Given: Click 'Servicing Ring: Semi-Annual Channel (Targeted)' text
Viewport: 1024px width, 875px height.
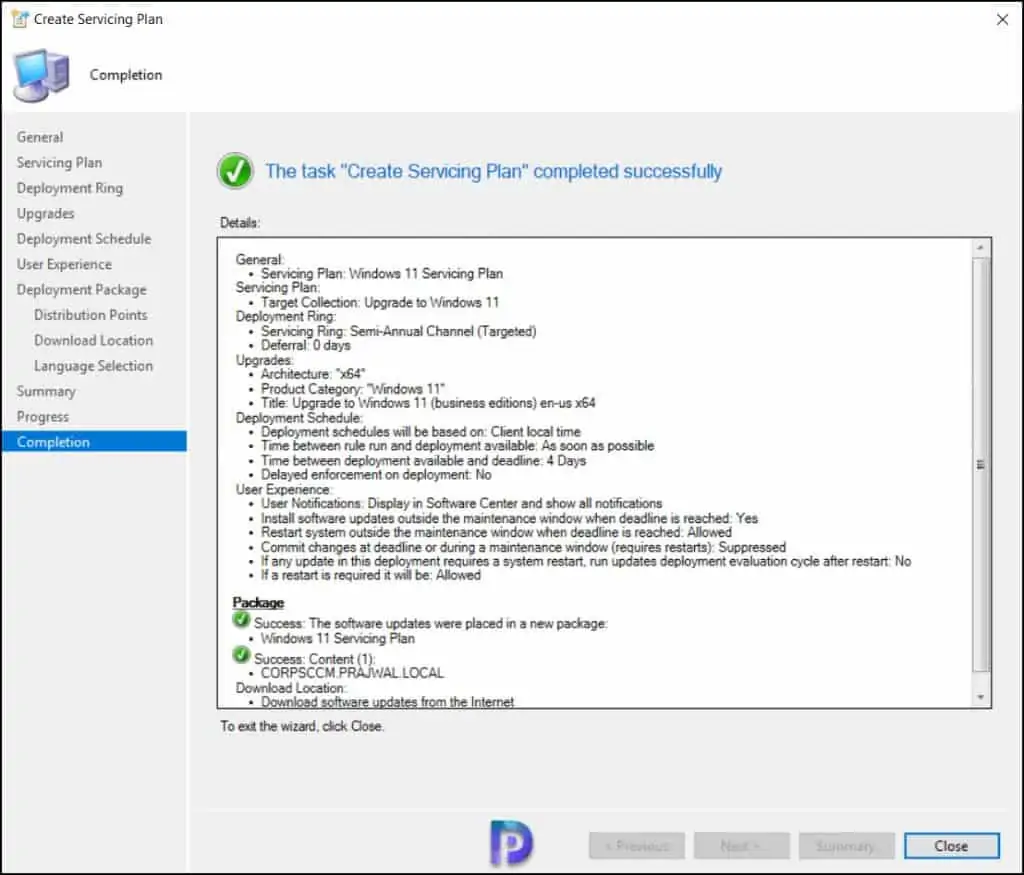Looking at the screenshot, I should [x=399, y=331].
